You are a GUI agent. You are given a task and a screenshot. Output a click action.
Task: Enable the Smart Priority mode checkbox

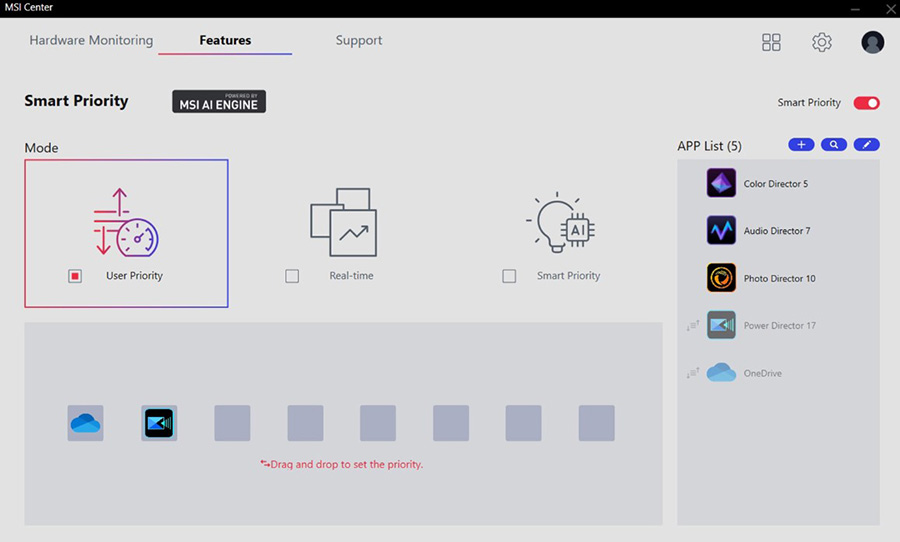click(509, 276)
